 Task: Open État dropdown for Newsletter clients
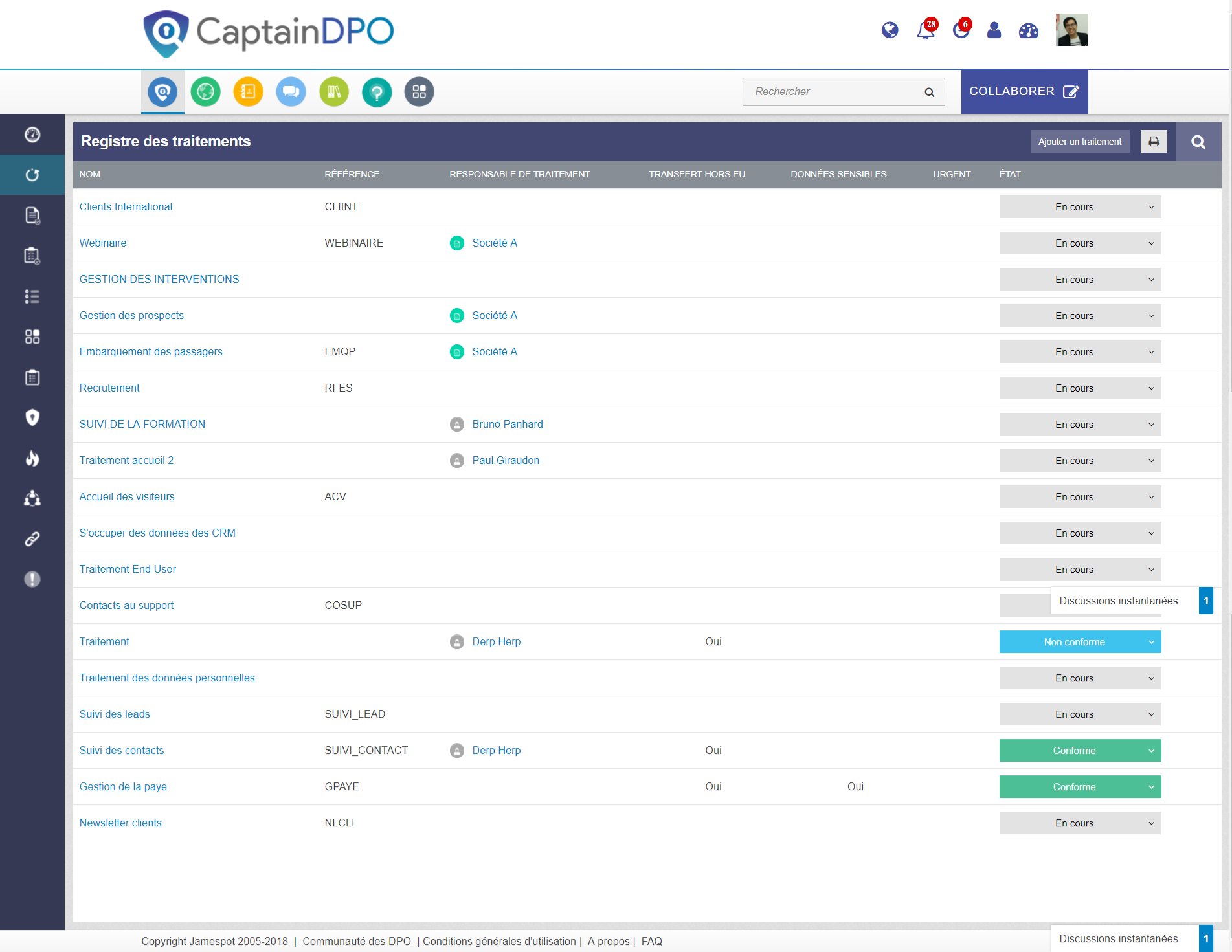[x=1080, y=823]
